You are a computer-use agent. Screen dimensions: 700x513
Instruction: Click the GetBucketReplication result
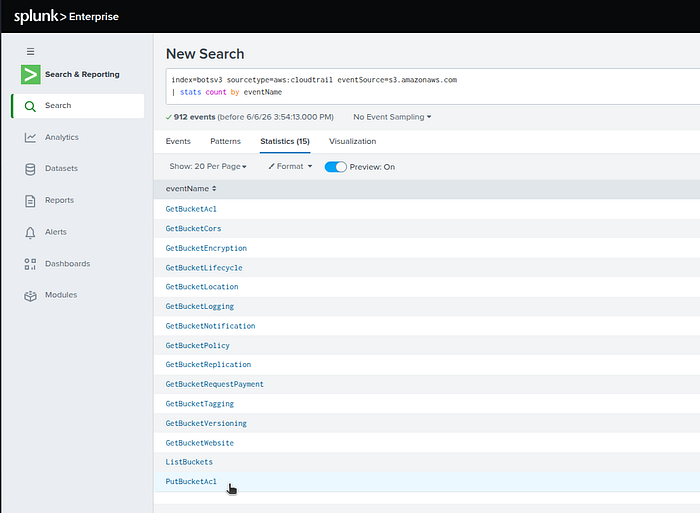pyautogui.click(x=208, y=365)
